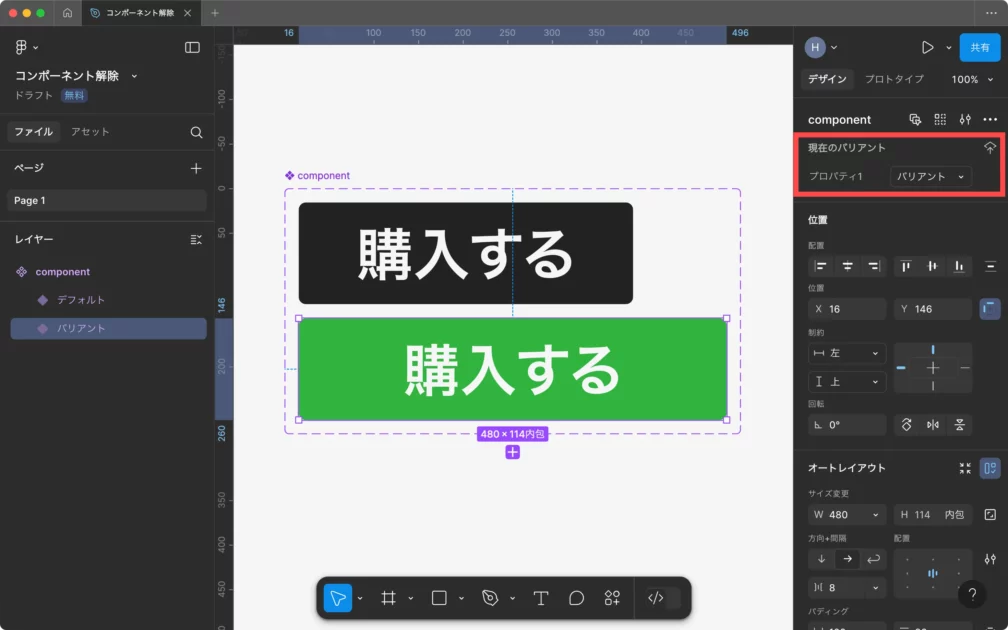The width and height of the screenshot is (1008, 630).
Task: Add a new page with plus icon
Action: pyautogui.click(x=196, y=168)
